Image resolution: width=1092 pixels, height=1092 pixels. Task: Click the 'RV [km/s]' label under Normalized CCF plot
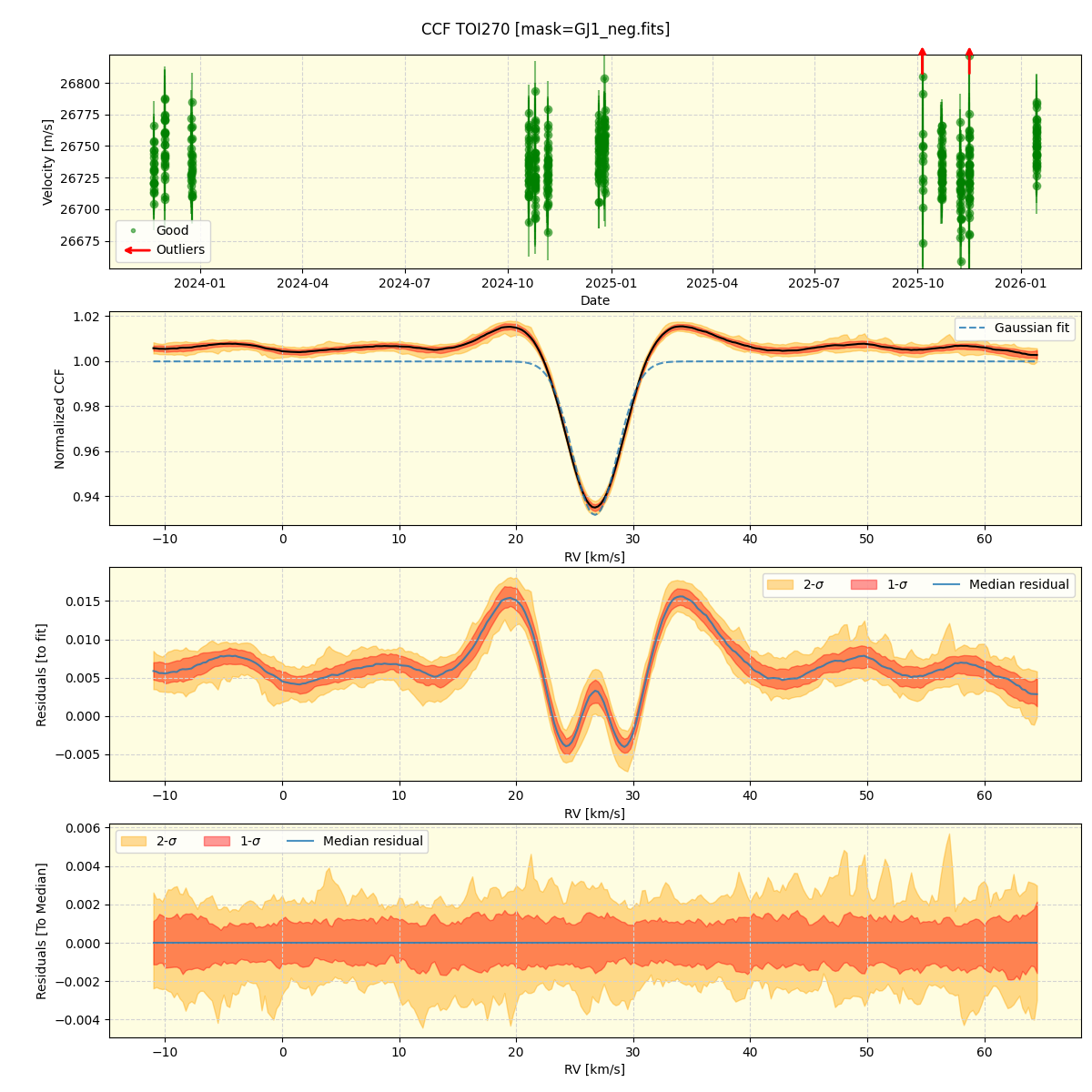(x=595, y=557)
